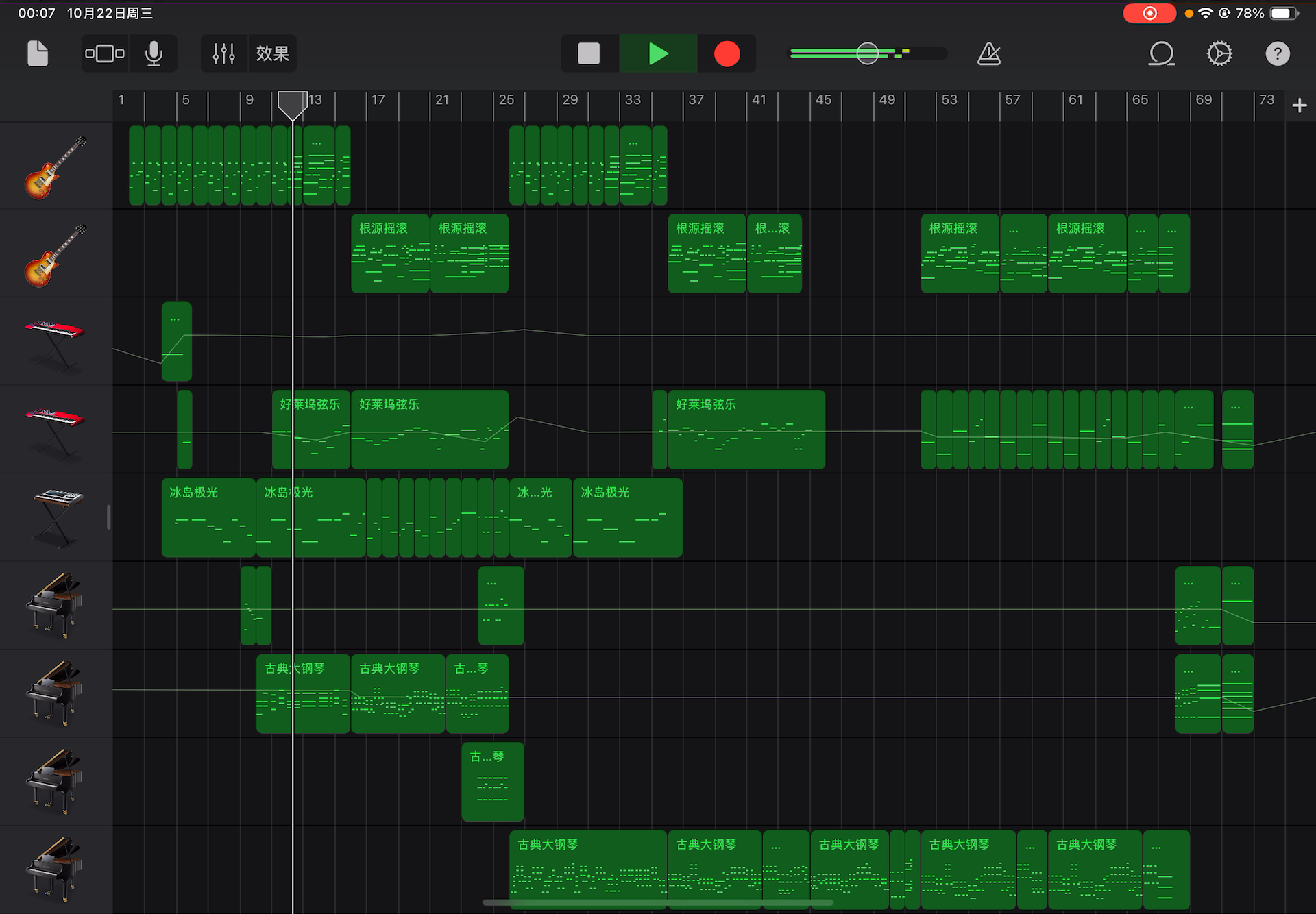Image resolution: width=1316 pixels, height=914 pixels.
Task: Open song settings gear
Action: (x=1219, y=53)
